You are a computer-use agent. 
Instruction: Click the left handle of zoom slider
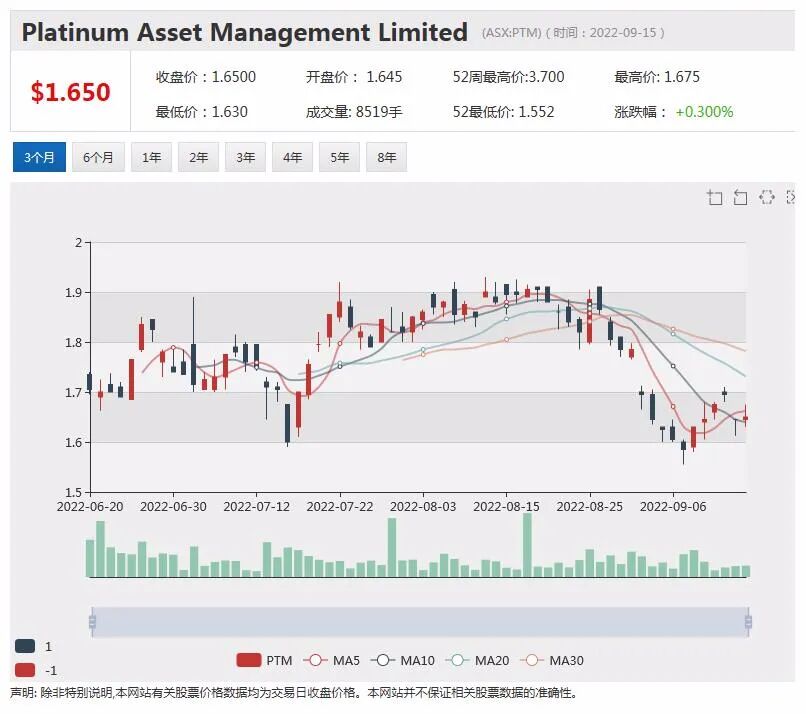coord(93,622)
